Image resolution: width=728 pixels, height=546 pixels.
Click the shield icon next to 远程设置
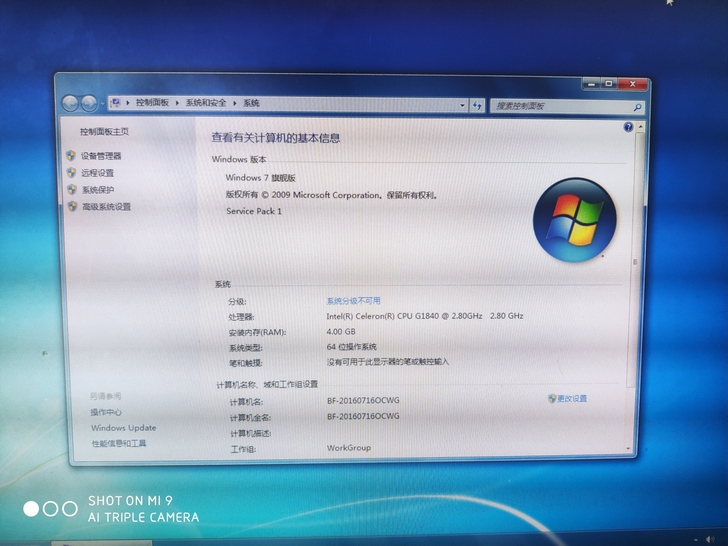click(x=72, y=172)
